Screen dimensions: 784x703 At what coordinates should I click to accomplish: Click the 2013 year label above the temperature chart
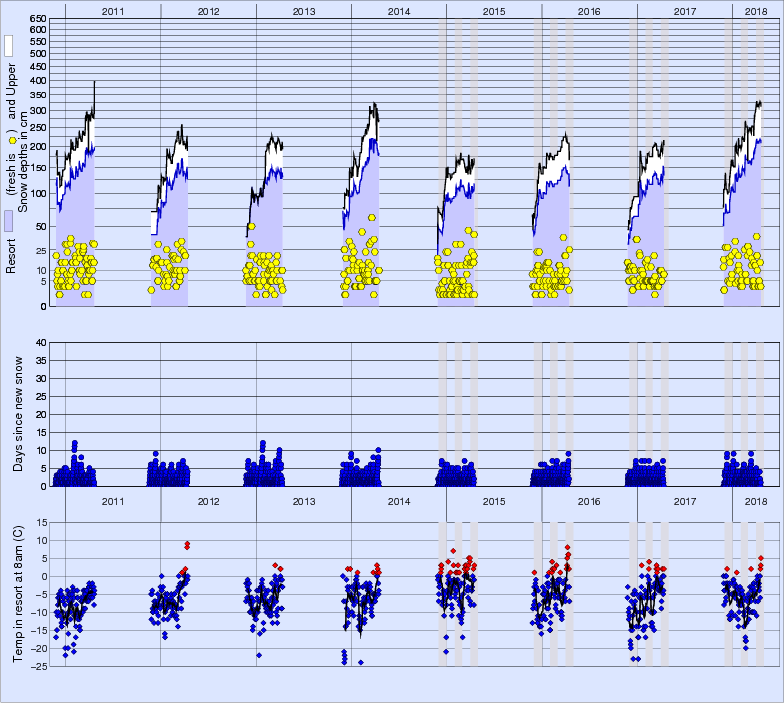click(304, 501)
